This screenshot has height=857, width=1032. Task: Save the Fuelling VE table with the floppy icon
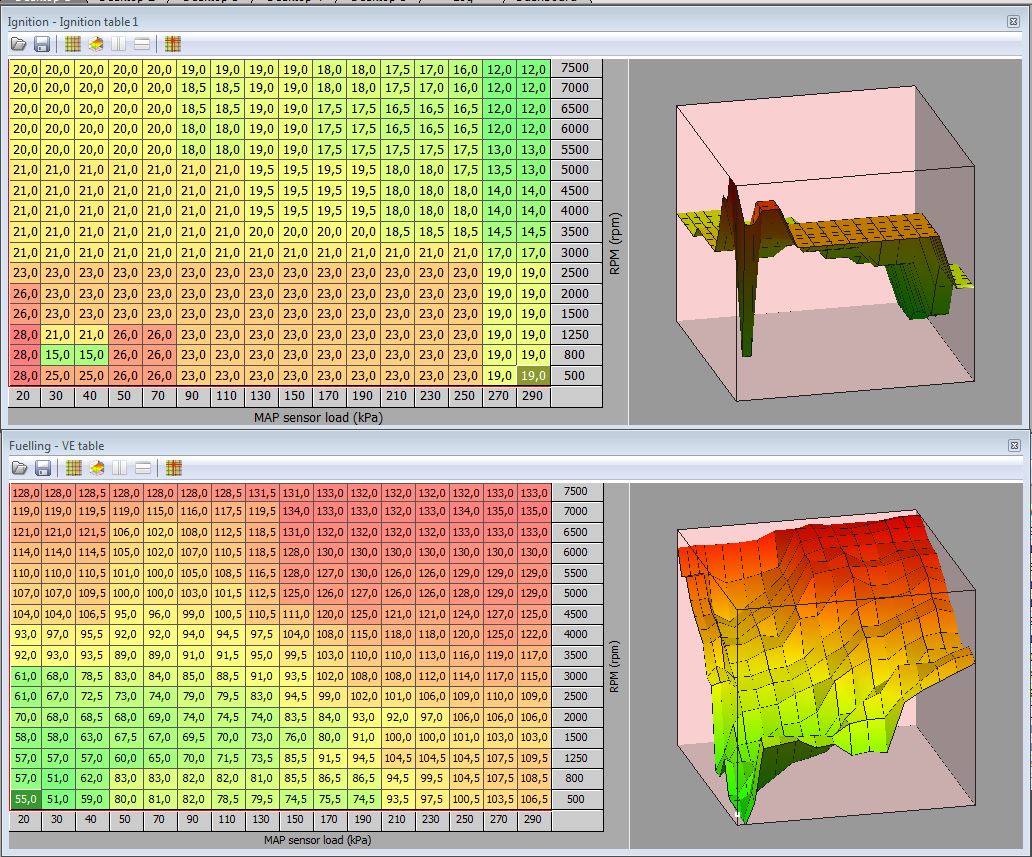tap(42, 468)
